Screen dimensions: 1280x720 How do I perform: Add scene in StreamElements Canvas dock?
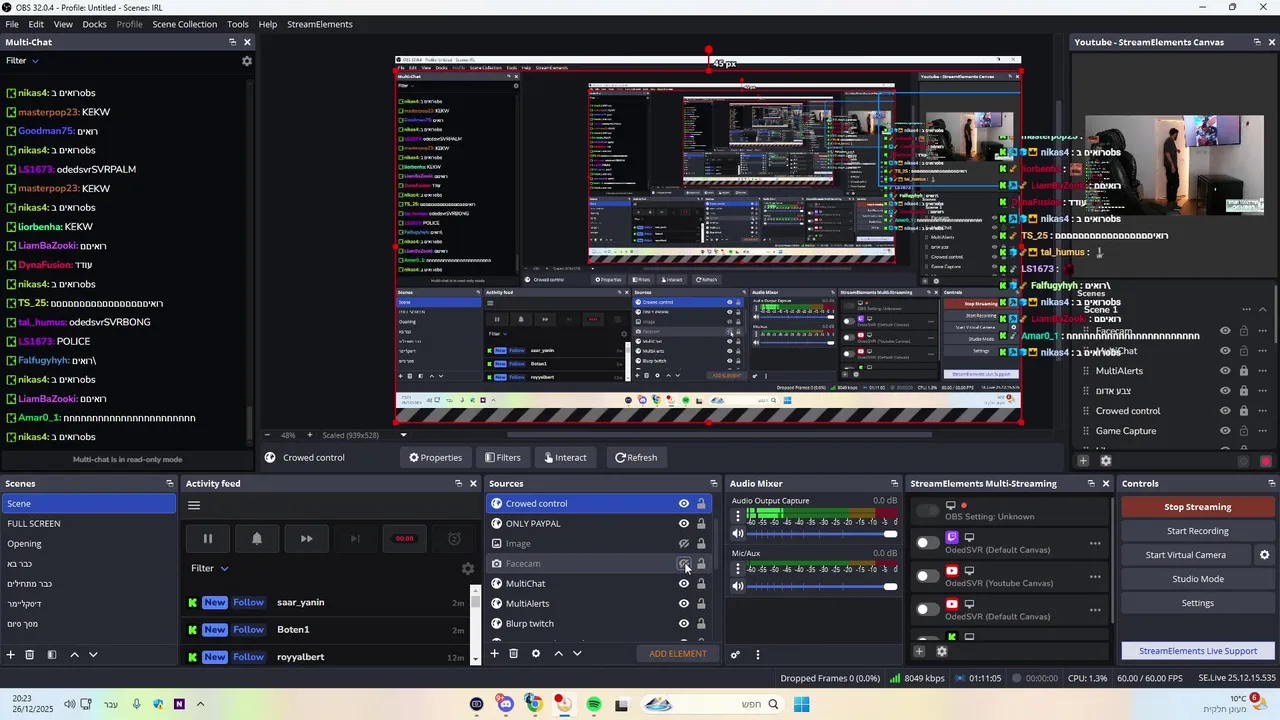[x=1083, y=461]
